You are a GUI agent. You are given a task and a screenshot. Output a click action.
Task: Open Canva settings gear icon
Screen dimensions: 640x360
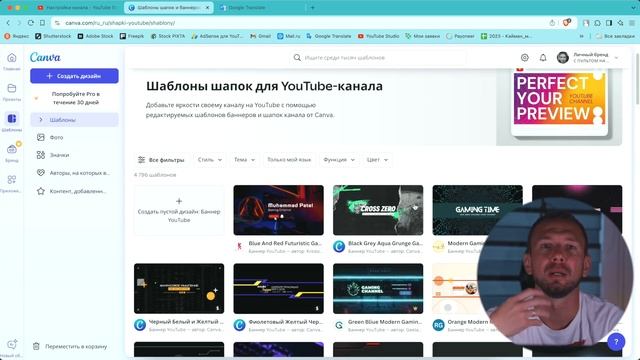(524, 58)
